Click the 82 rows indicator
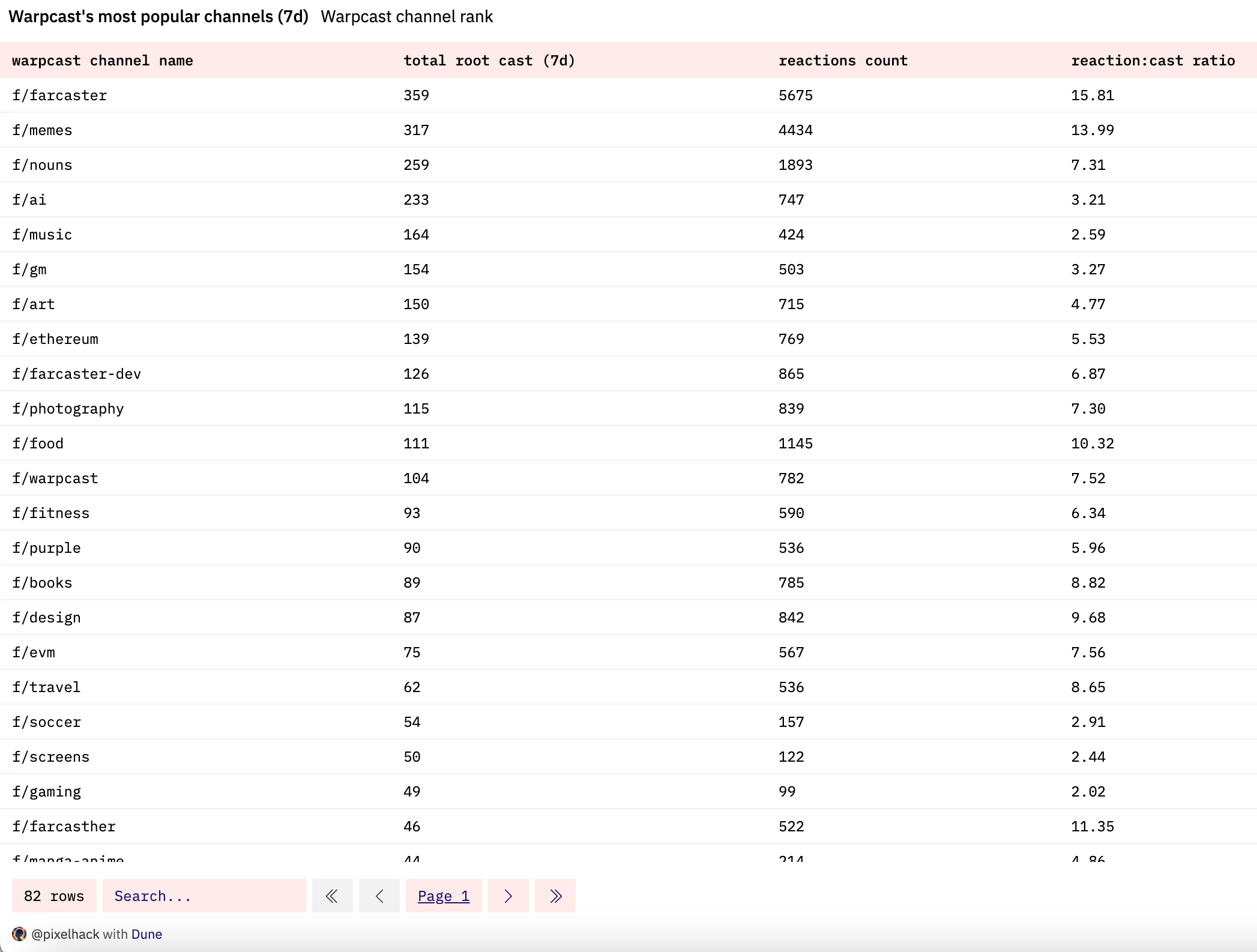The width and height of the screenshot is (1257, 952). click(54, 896)
